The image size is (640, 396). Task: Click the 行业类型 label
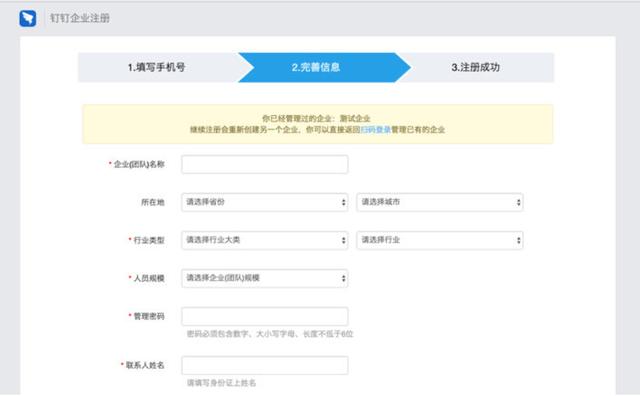pyautogui.click(x=149, y=240)
